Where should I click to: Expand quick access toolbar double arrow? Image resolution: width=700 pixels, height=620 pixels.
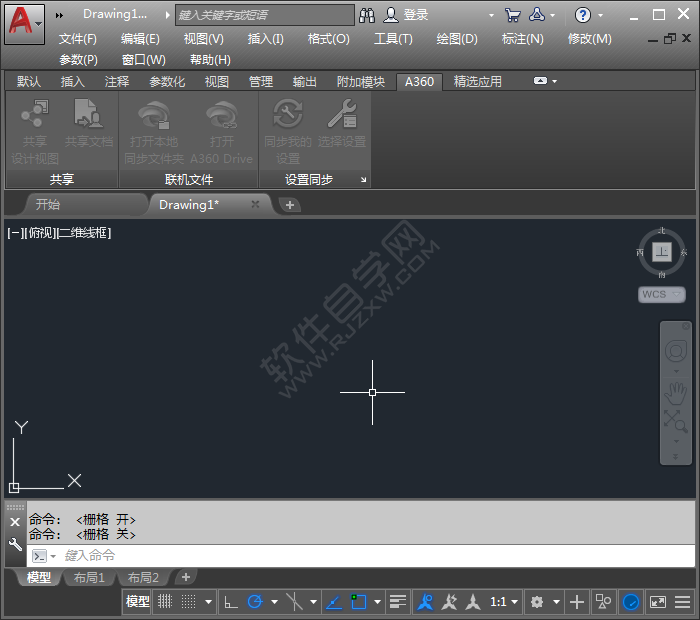pos(59,15)
